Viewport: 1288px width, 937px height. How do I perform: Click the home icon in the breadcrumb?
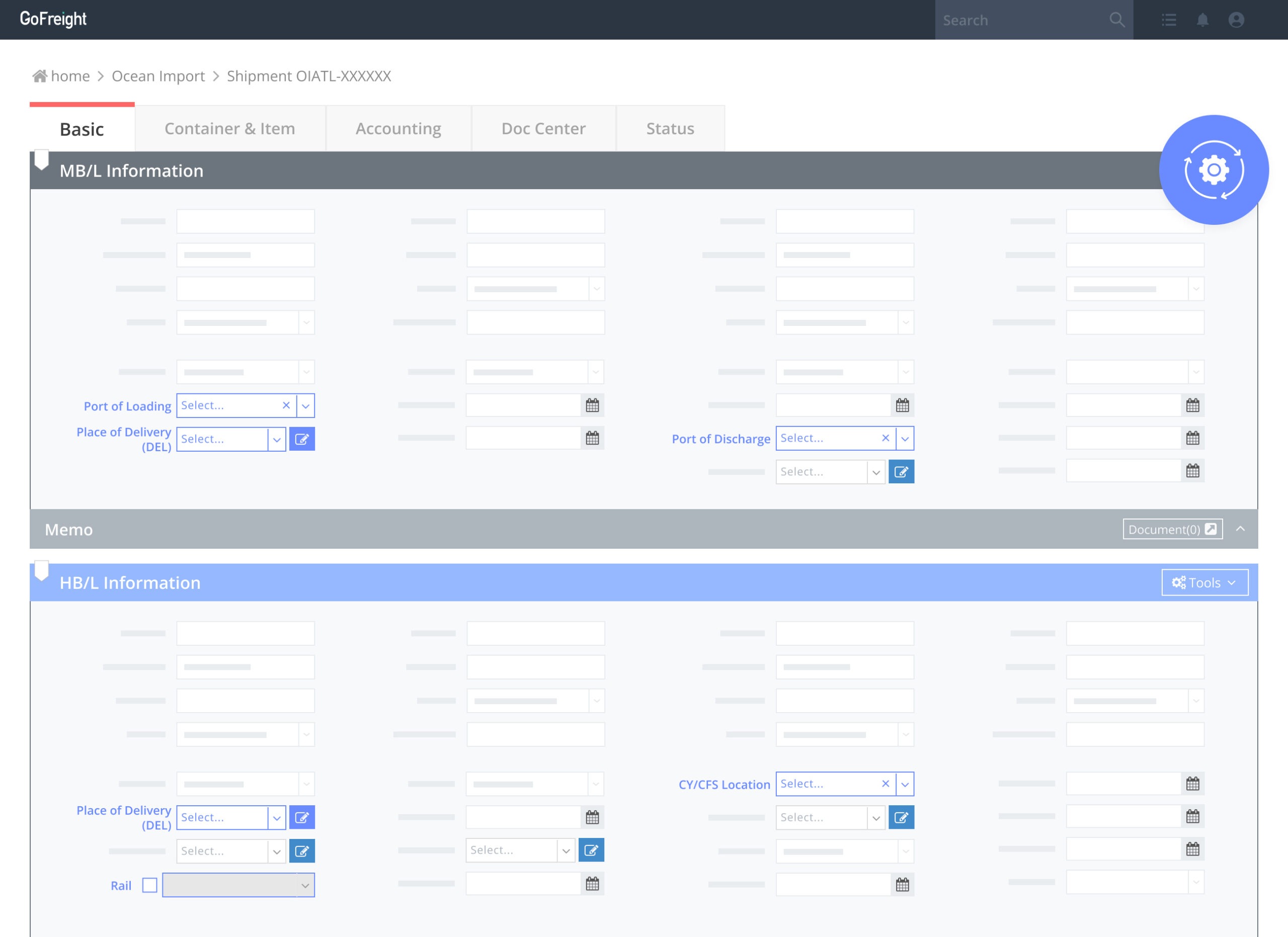click(39, 75)
